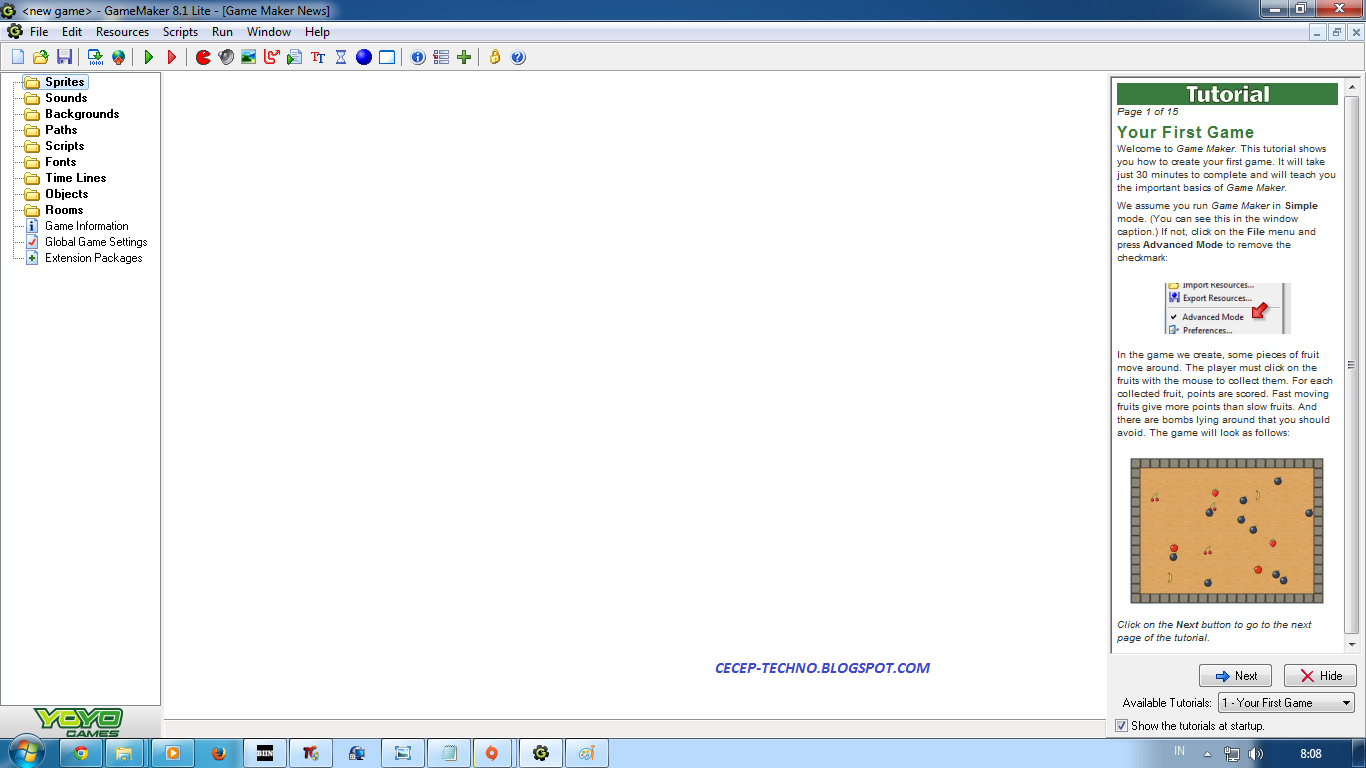Create a font with TT icon
1366x768 pixels.
click(x=318, y=57)
